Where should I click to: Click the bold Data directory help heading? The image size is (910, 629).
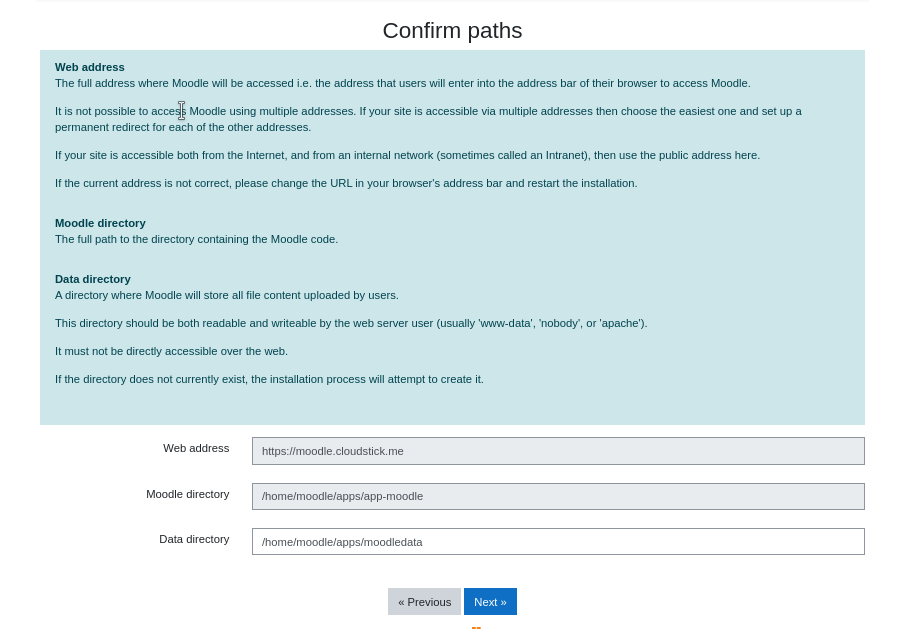[x=93, y=279]
